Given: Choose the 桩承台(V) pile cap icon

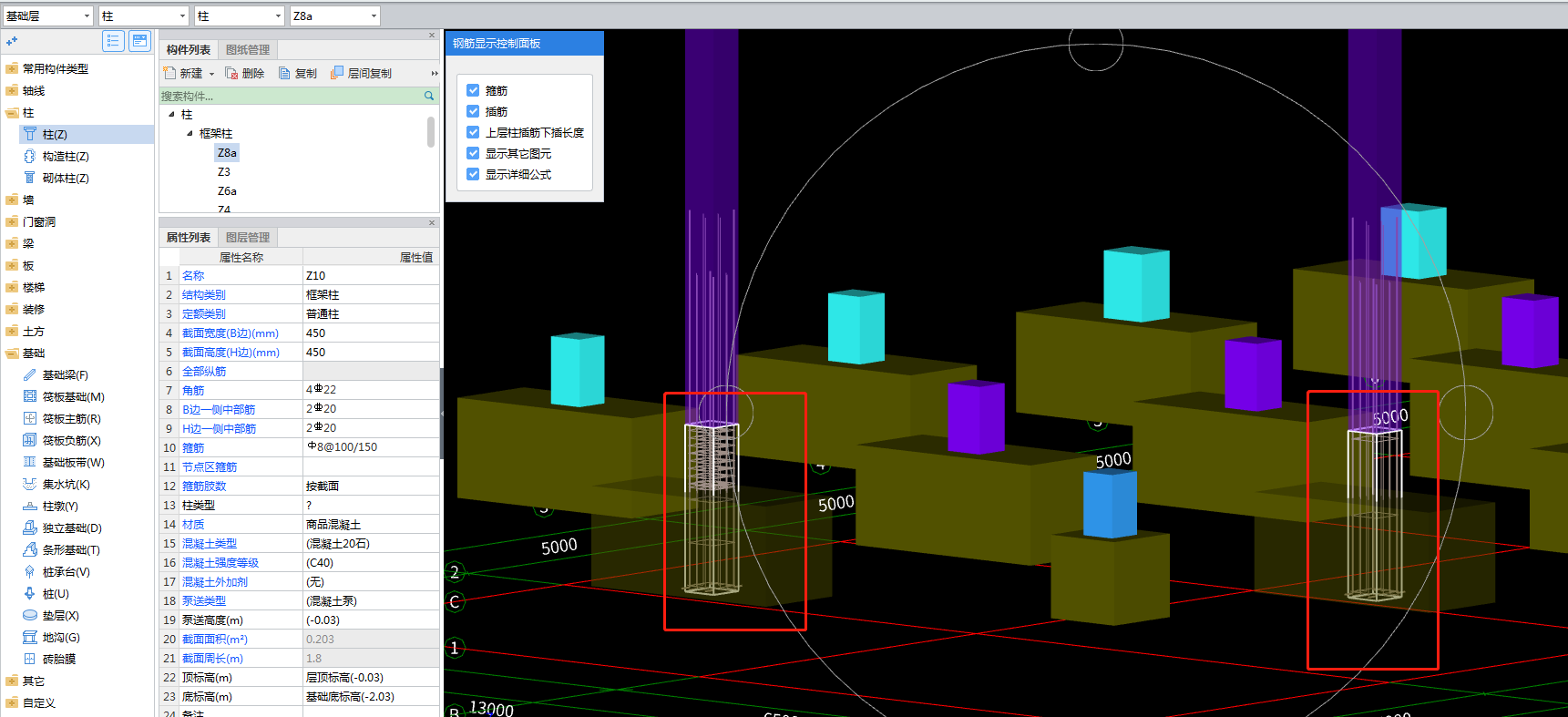Looking at the screenshot, I should (x=30, y=571).
